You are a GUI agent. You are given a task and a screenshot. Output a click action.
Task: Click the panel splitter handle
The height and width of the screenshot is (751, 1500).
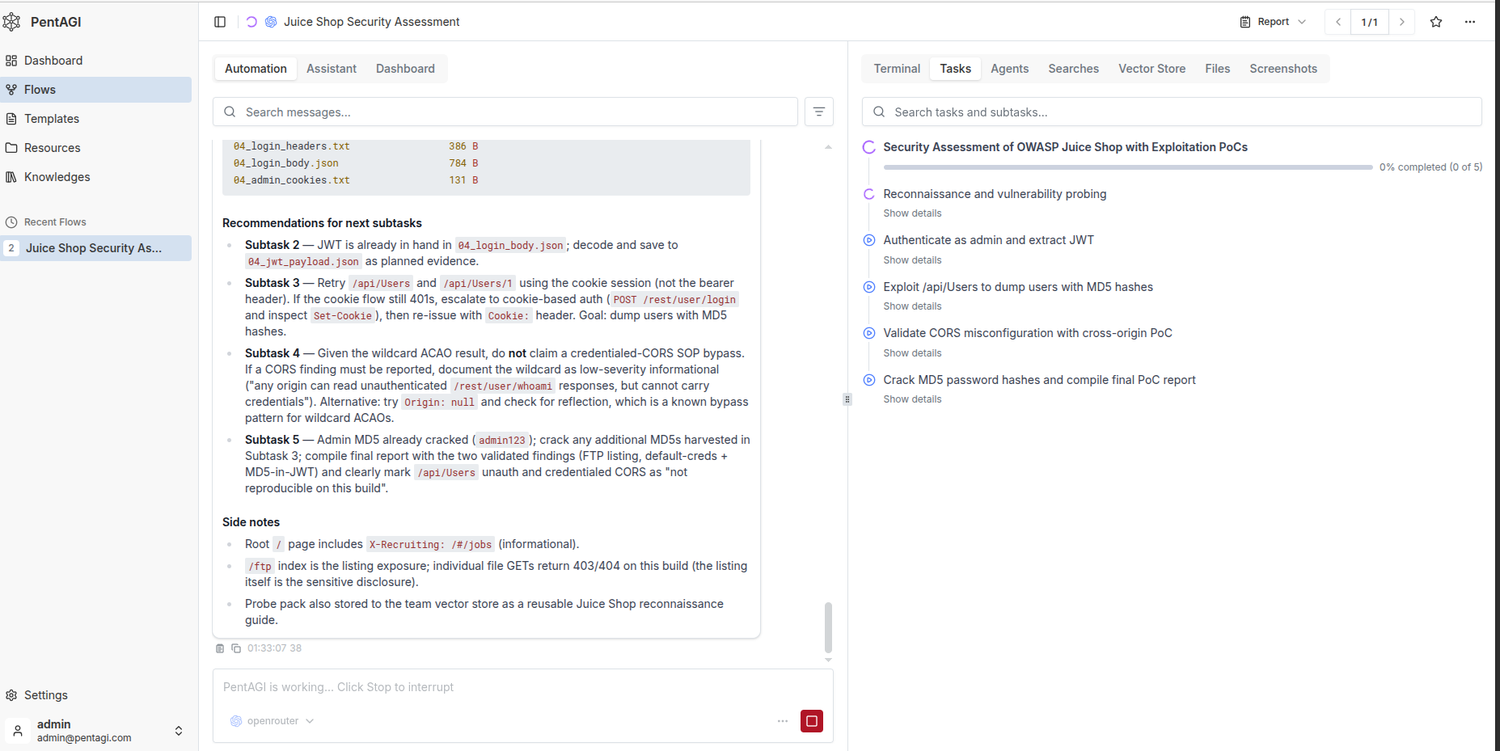pos(847,399)
